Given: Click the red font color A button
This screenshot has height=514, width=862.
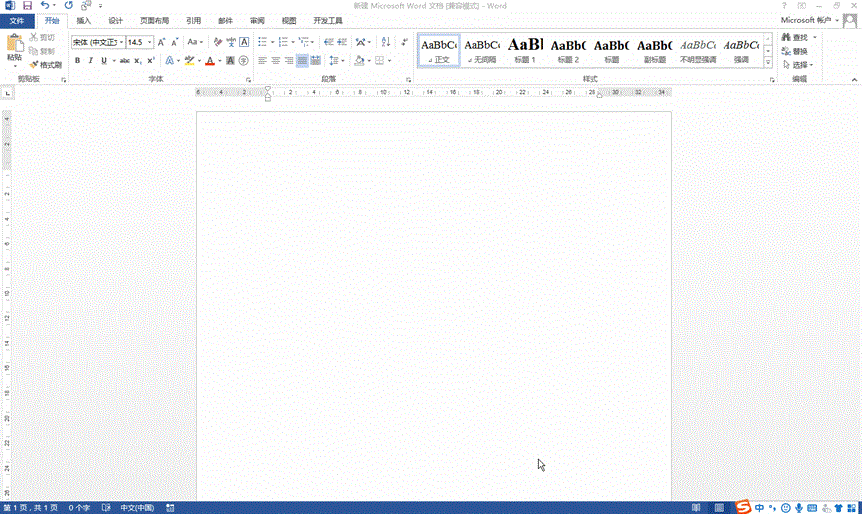Looking at the screenshot, I should [209, 61].
